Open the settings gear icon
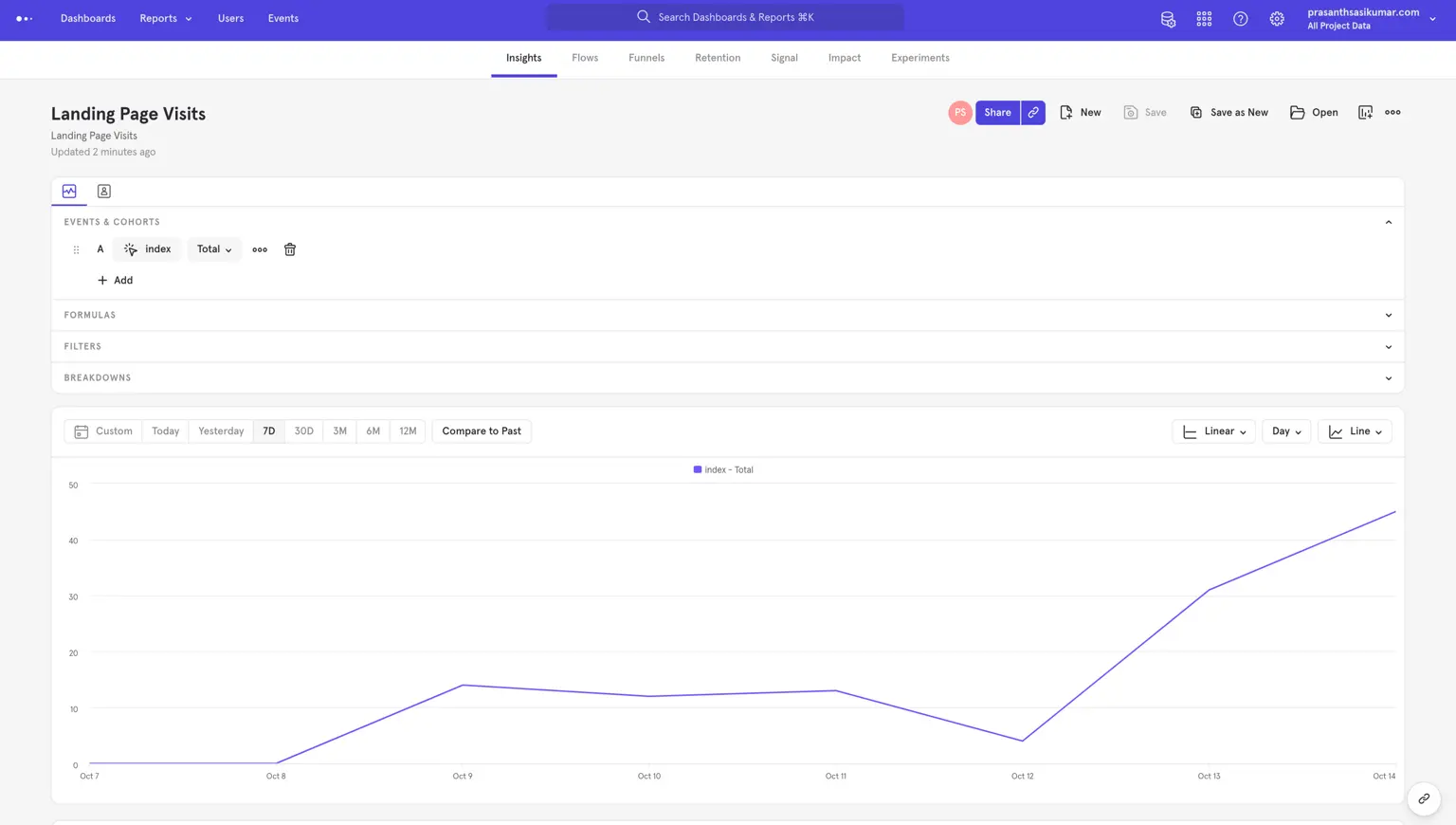 pyautogui.click(x=1277, y=19)
